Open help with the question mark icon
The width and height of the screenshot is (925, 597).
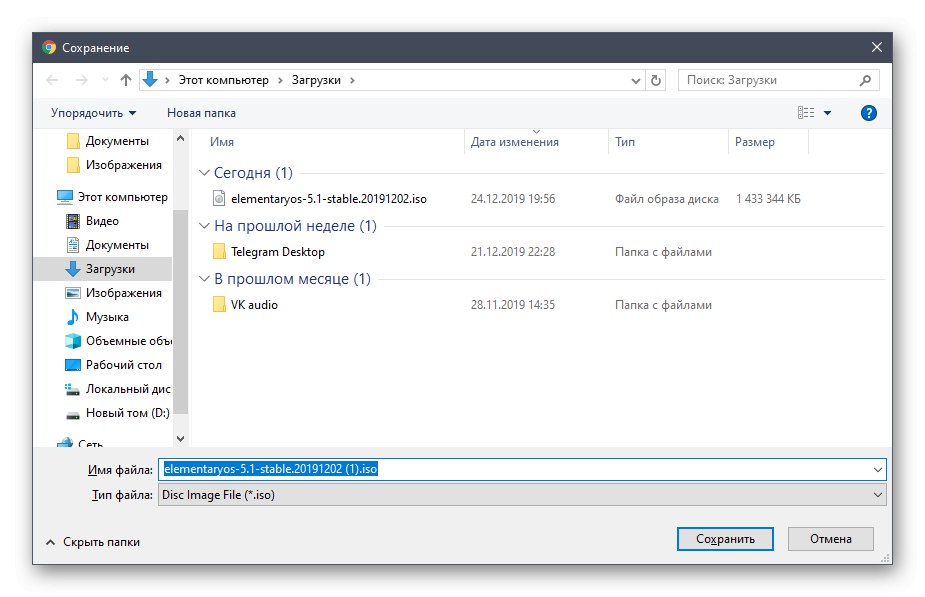(868, 113)
